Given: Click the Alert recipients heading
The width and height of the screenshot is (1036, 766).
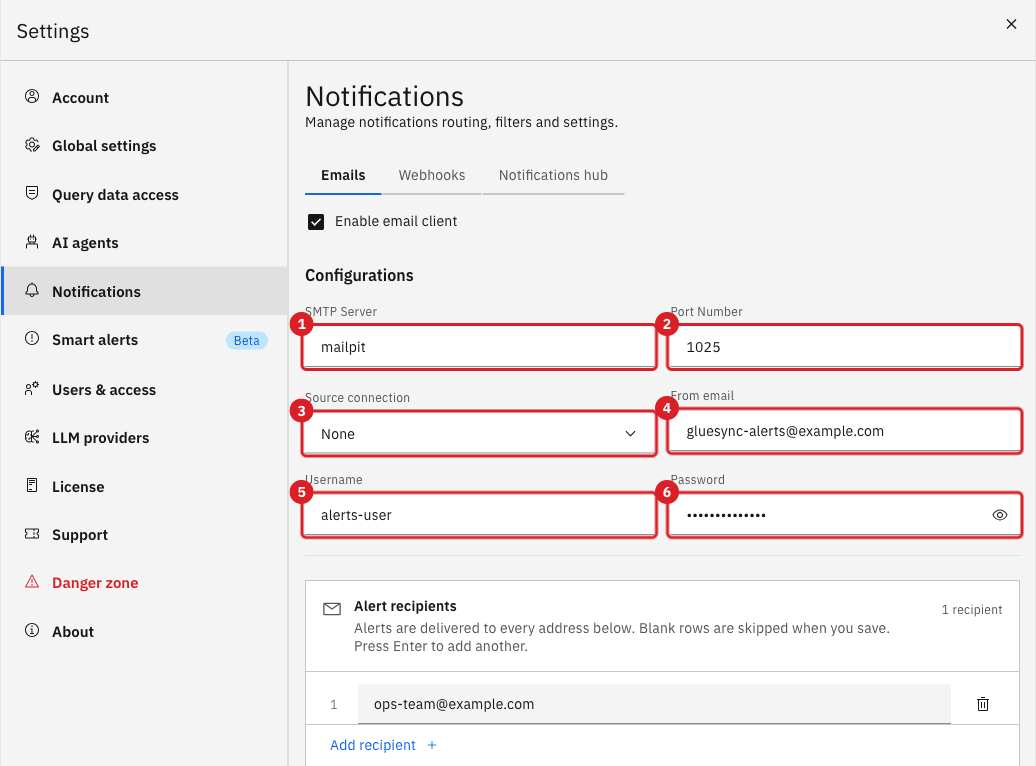Looking at the screenshot, I should click(405, 606).
